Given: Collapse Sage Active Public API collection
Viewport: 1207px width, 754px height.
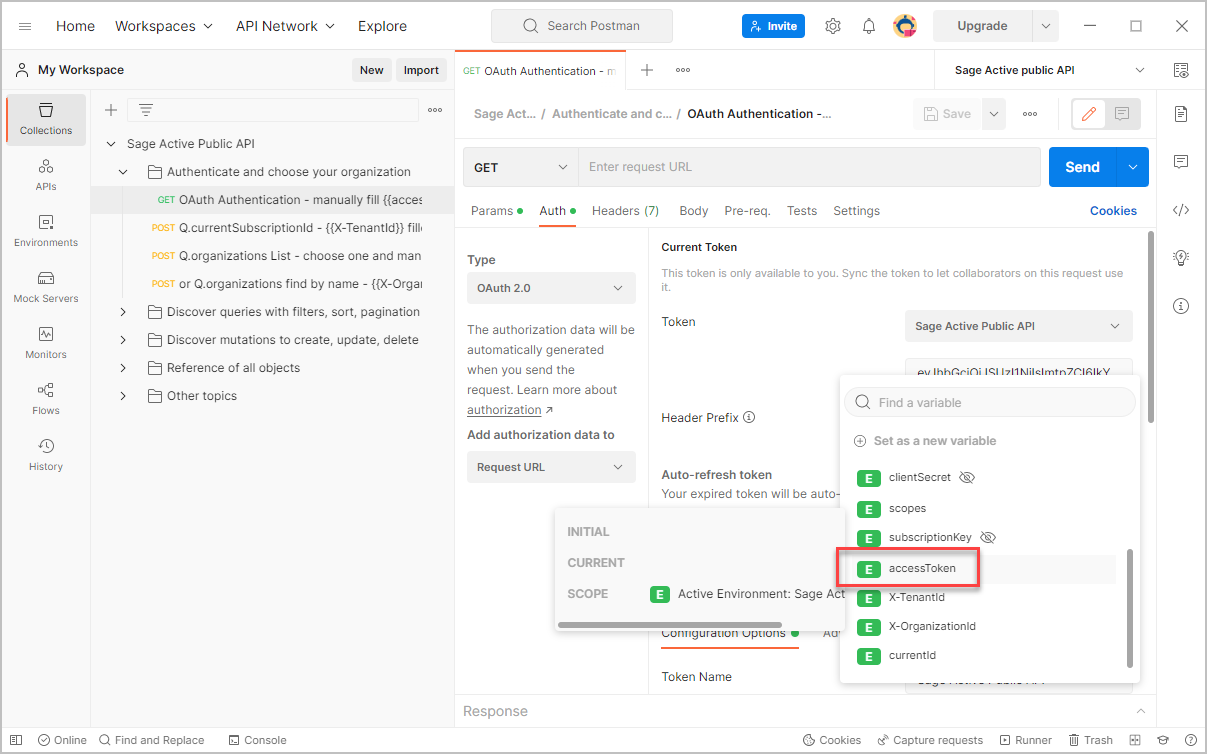Looking at the screenshot, I should pos(111,144).
